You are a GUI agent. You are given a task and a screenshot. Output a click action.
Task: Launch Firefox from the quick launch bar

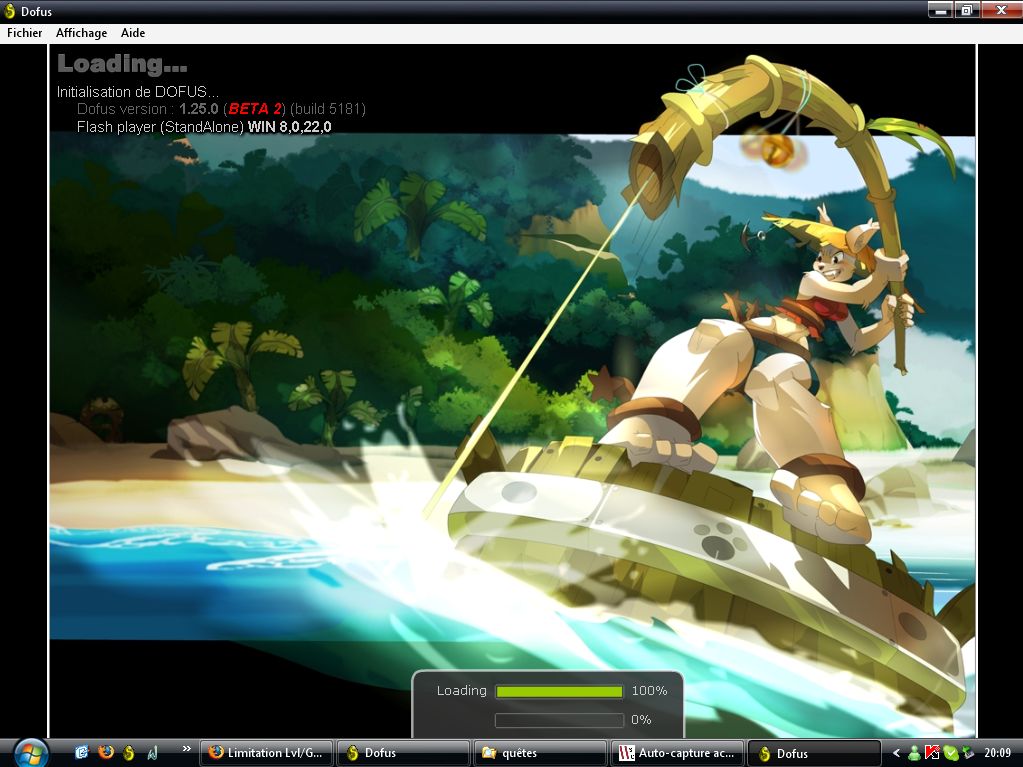point(106,752)
